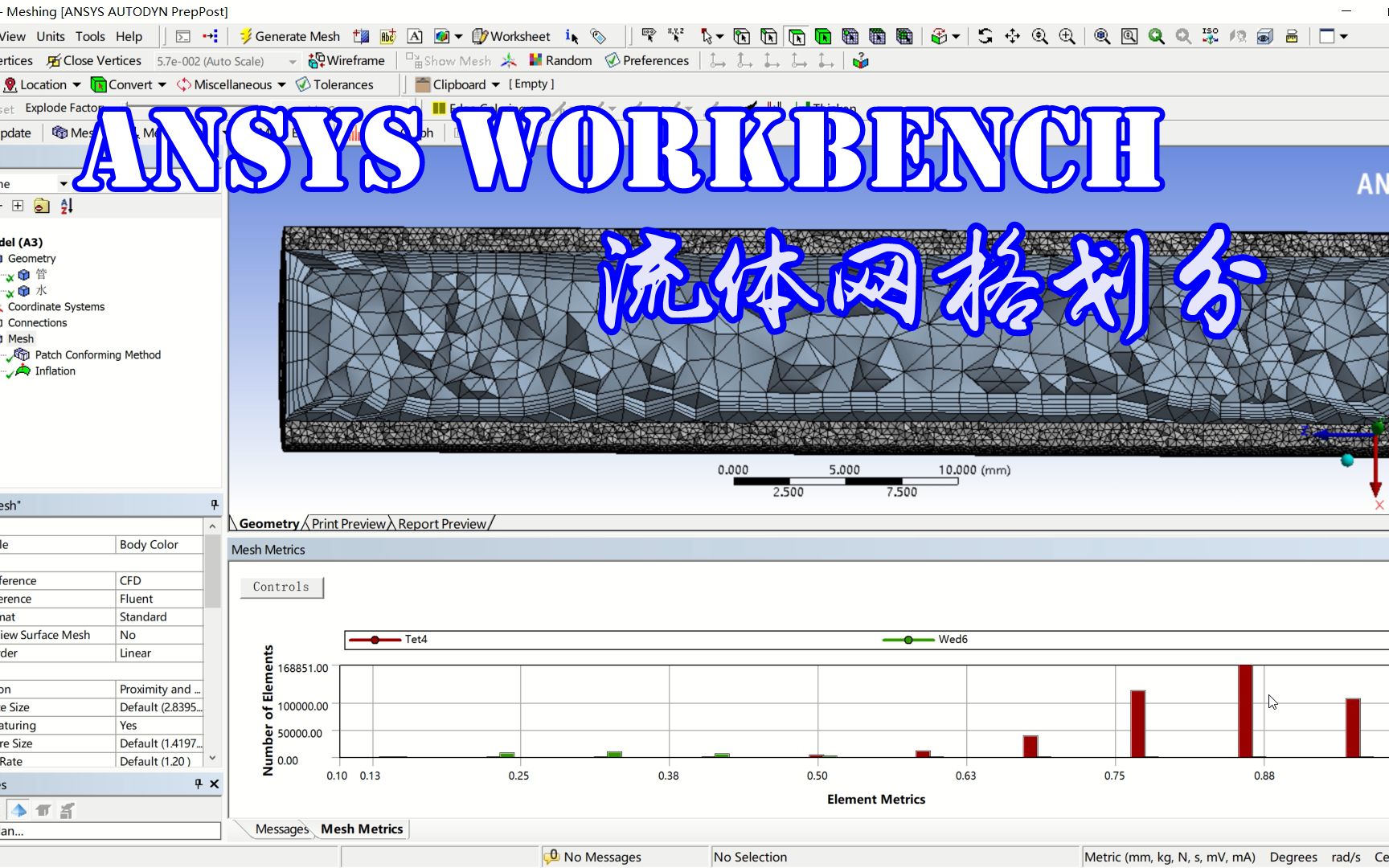Click the Zoom to Fit icon
1389x868 pixels.
coord(1103,36)
